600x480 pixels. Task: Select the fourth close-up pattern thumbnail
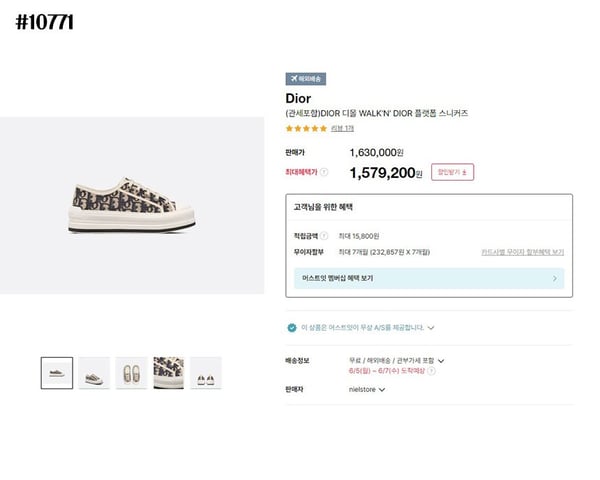click(168, 373)
